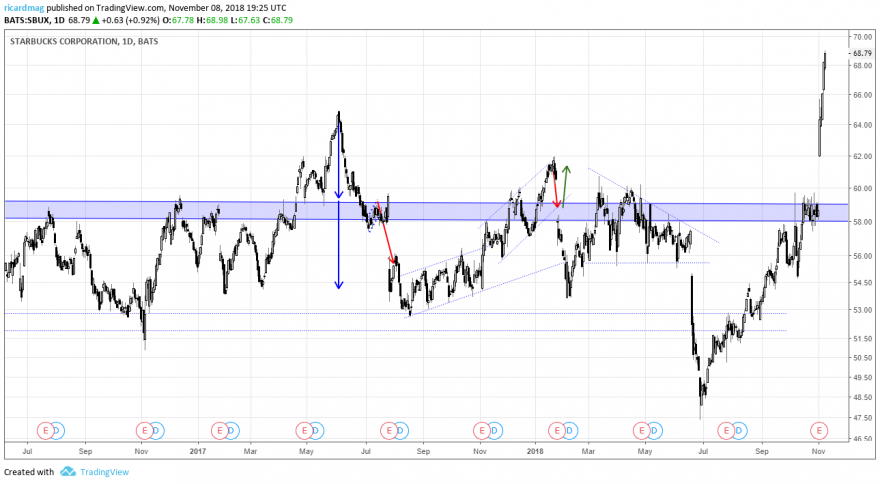Open the TradingView link at the bottom
This screenshot has height=484, width=880.
[104, 472]
